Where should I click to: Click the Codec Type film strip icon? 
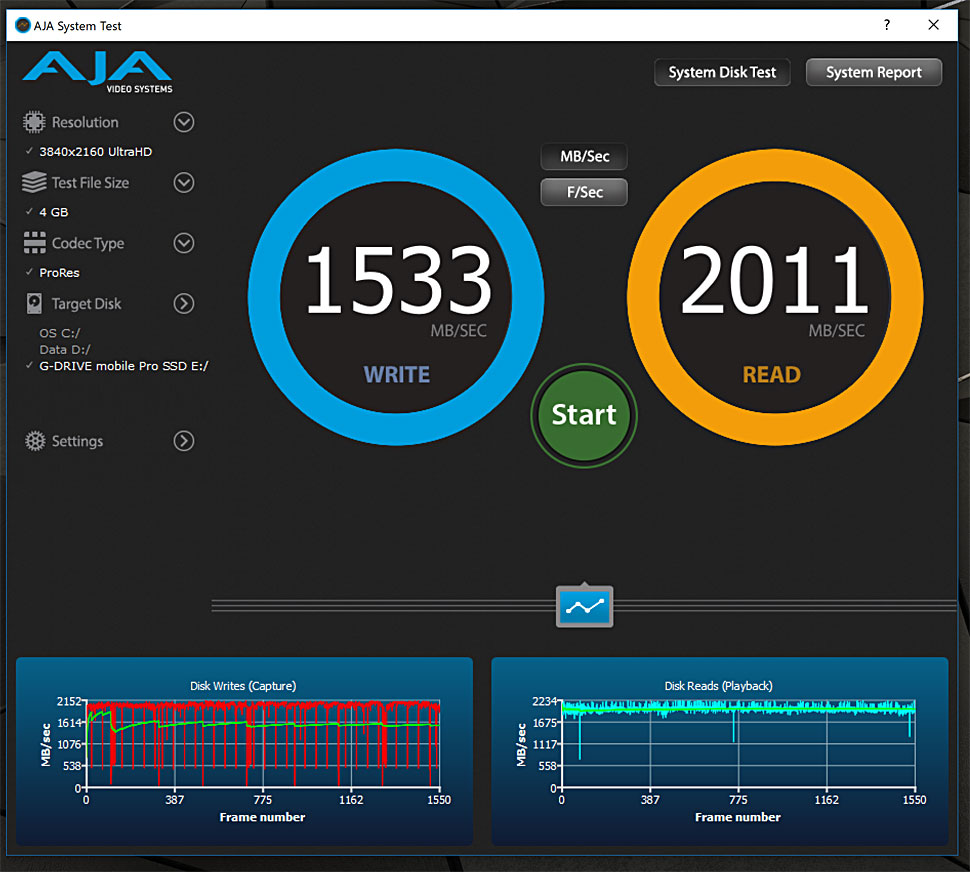point(34,243)
